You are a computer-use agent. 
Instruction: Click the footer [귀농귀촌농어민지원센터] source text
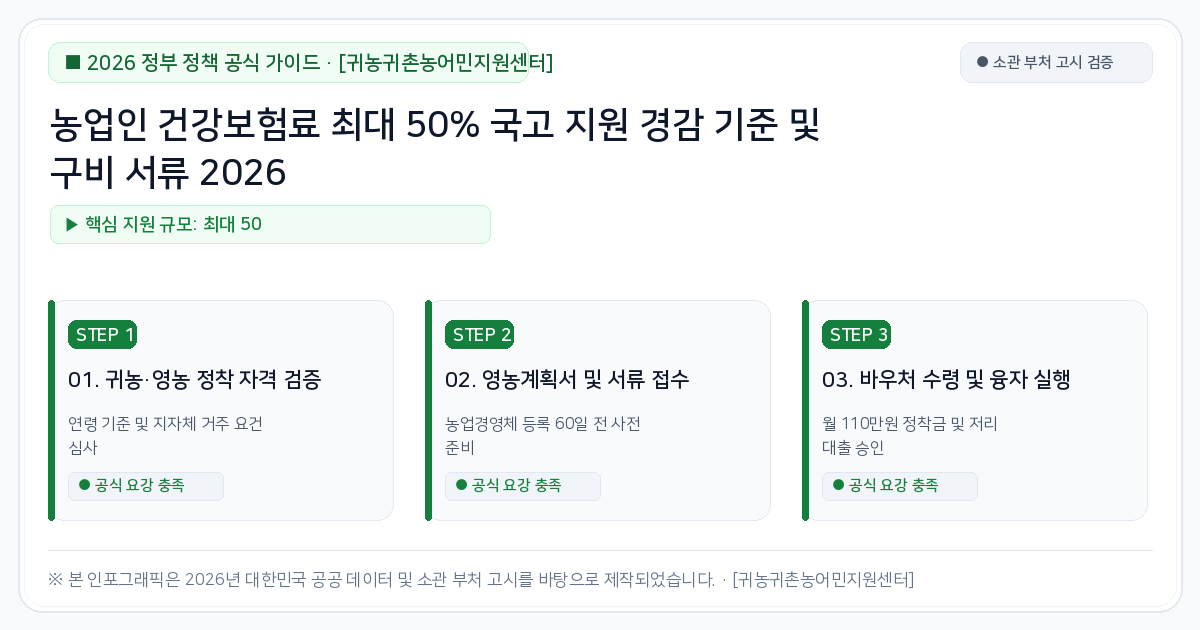[823, 579]
